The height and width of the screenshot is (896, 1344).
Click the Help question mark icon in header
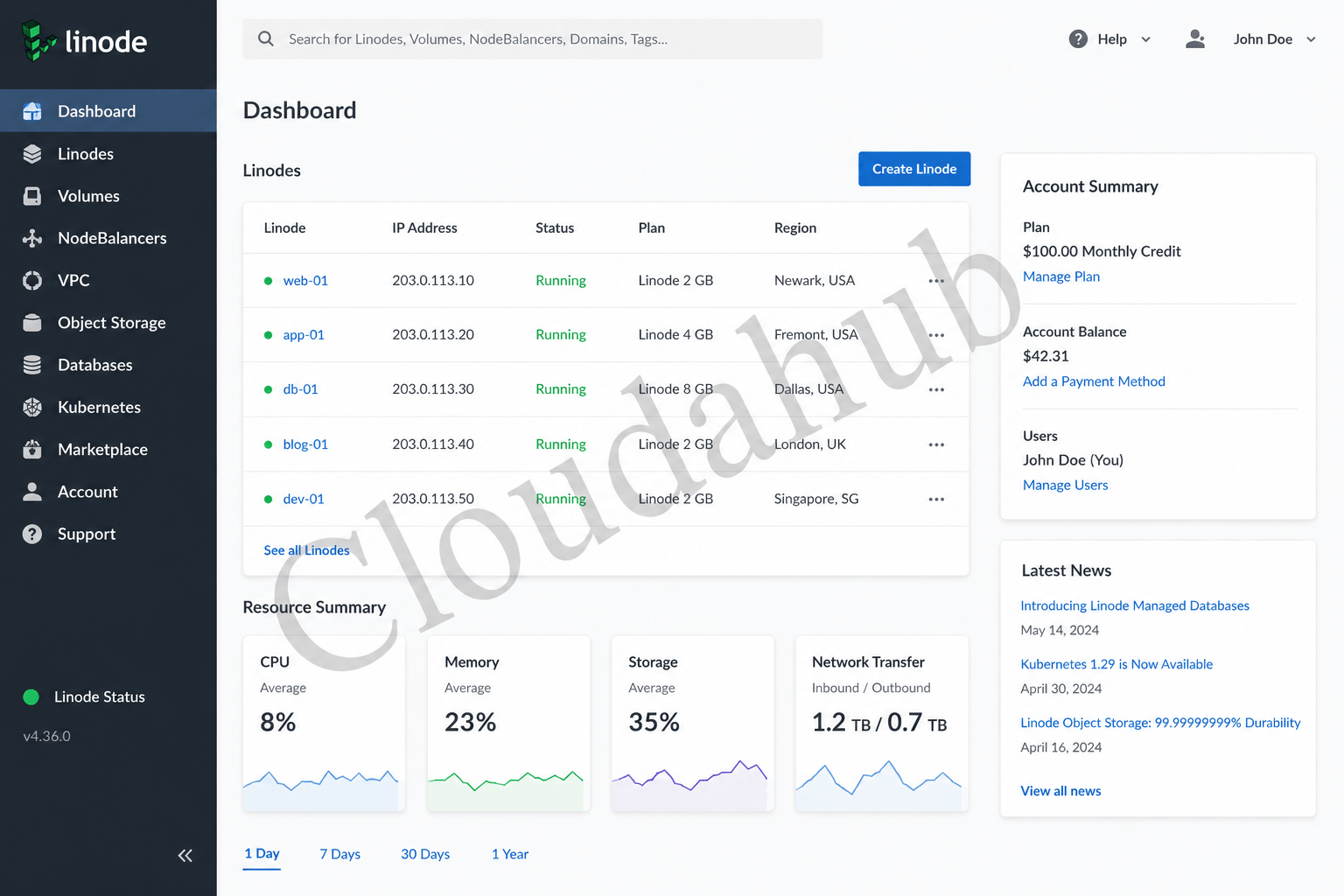coord(1078,39)
